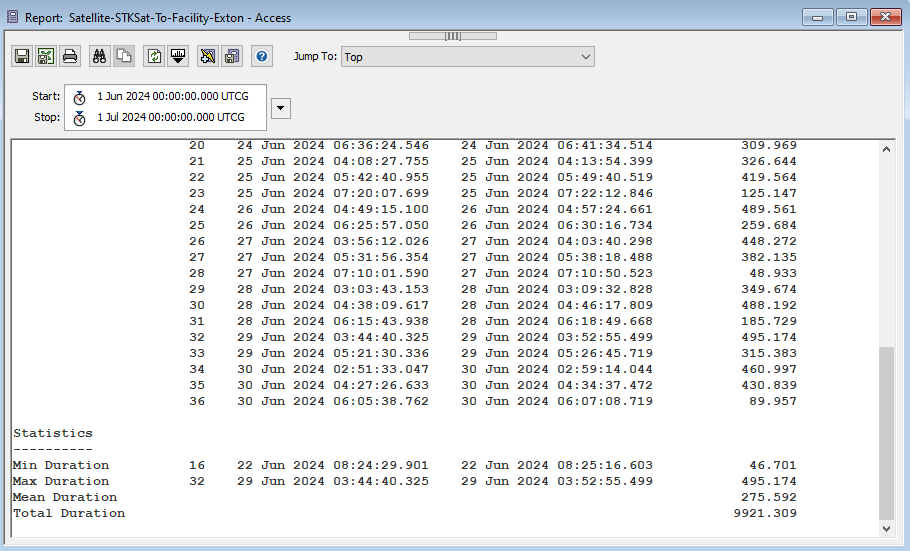Open the Help question mark icon

coord(262,56)
